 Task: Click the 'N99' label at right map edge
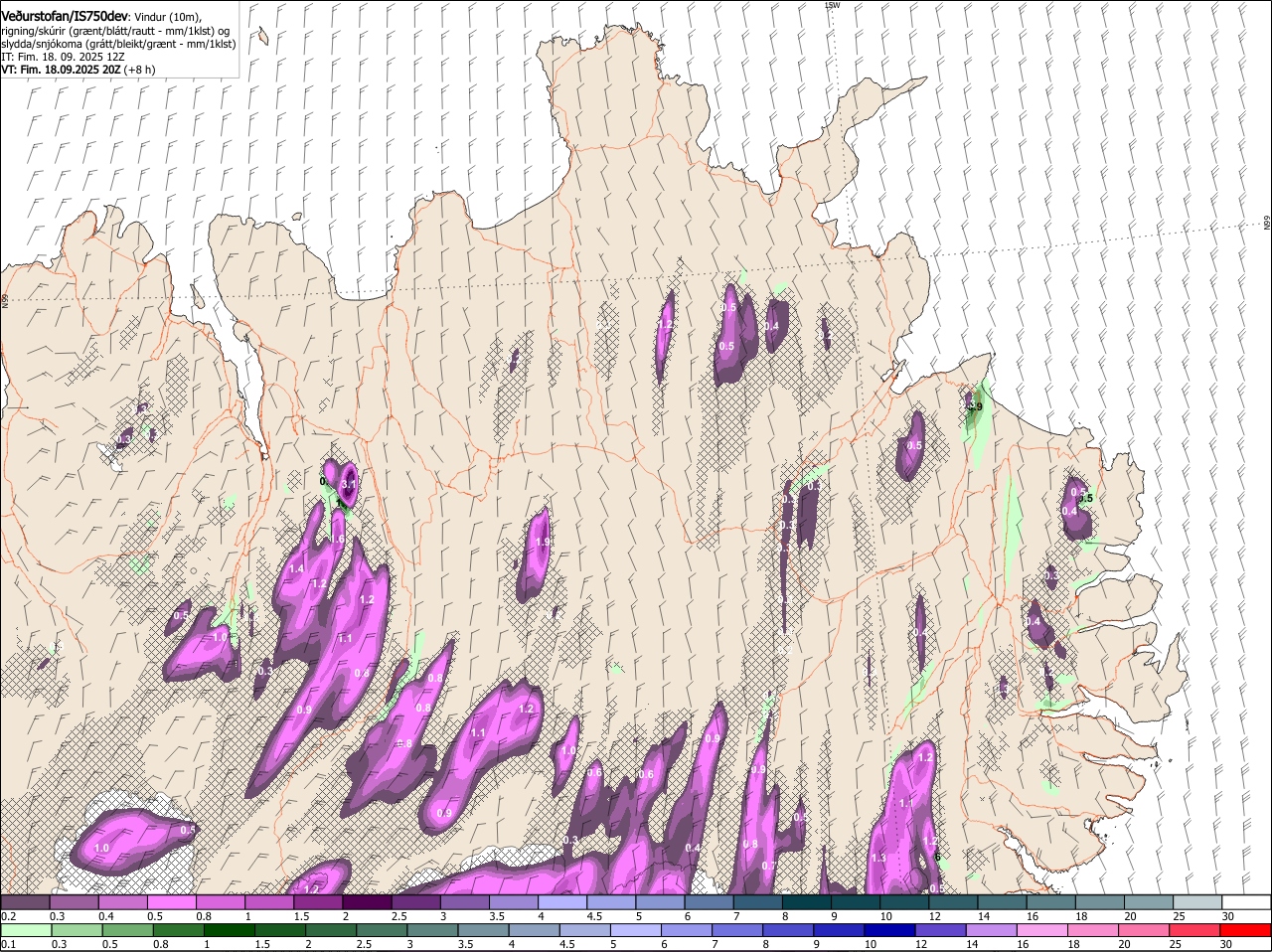[x=1267, y=224]
